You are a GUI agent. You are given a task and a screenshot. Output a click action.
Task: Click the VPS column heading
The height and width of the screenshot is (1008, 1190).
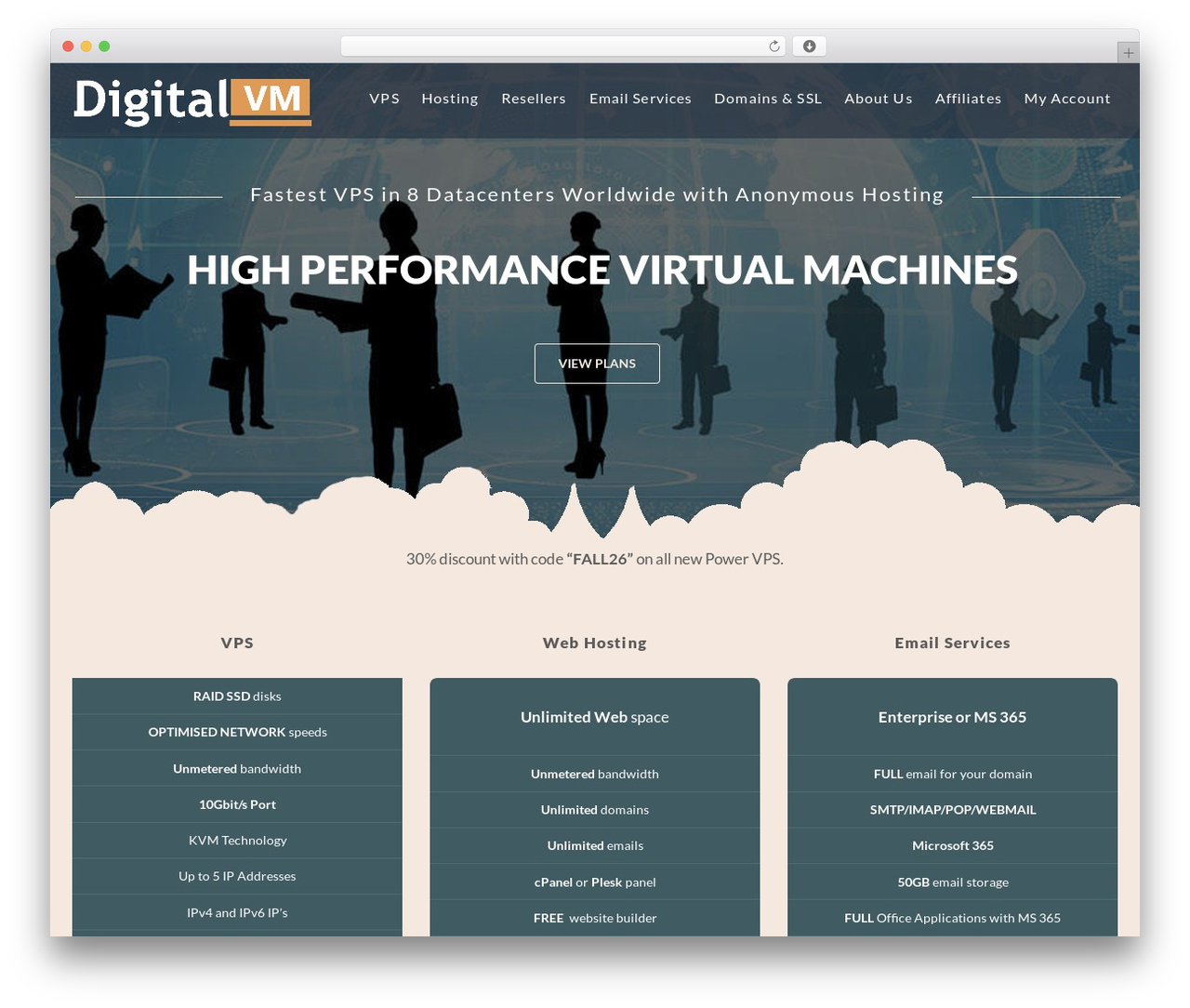237,643
